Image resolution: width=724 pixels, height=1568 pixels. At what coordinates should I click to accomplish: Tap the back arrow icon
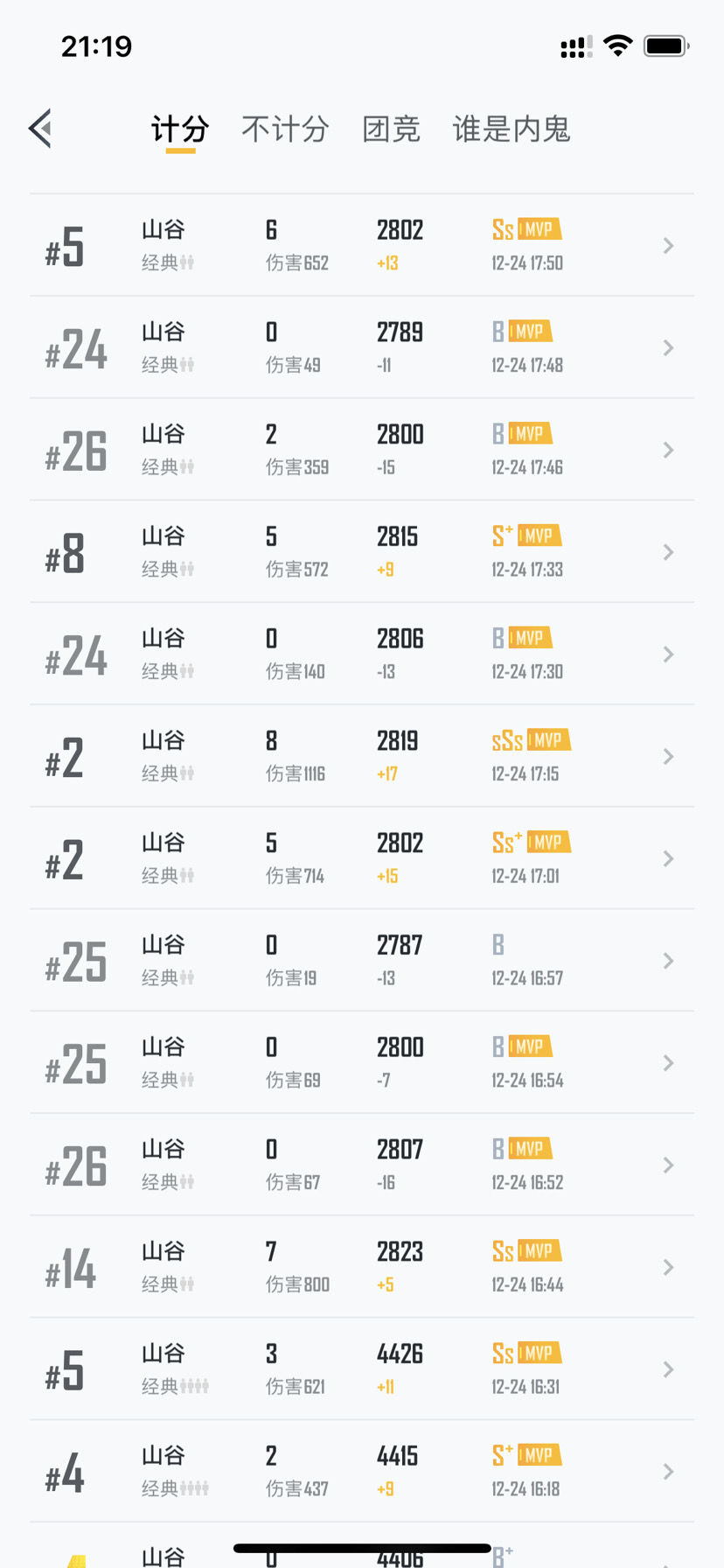40,129
